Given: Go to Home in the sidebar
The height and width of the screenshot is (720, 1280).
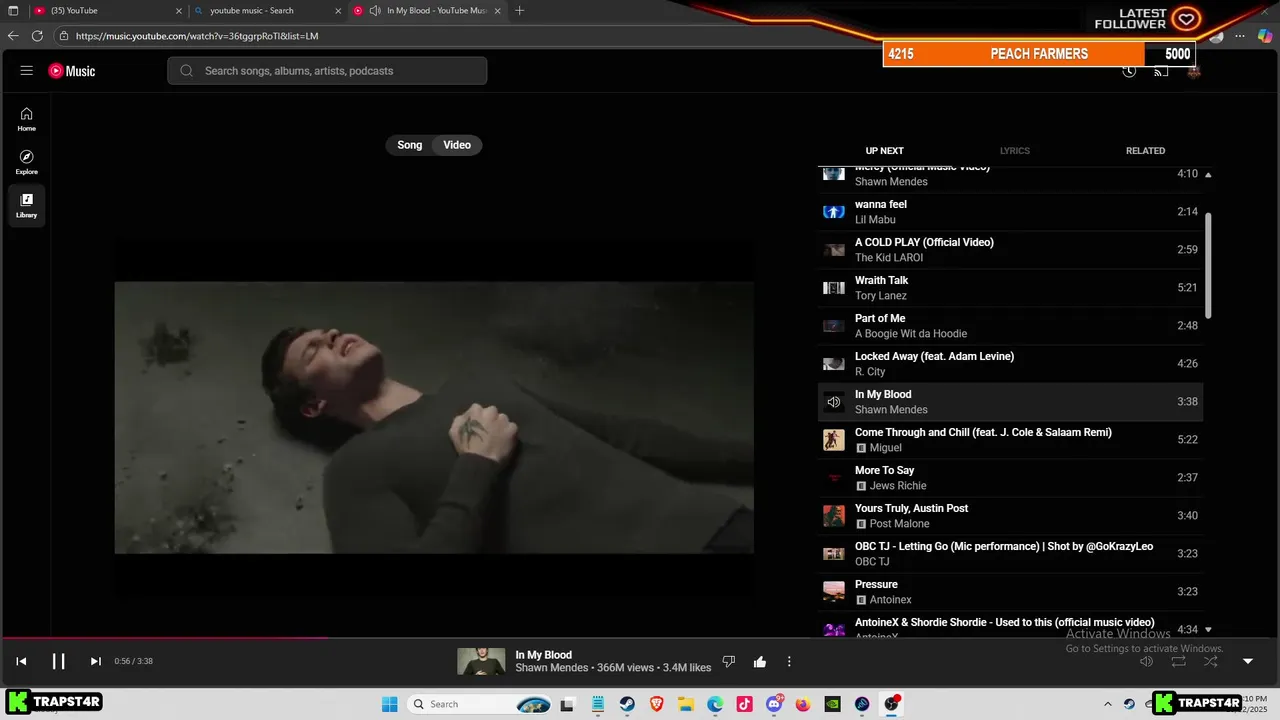Looking at the screenshot, I should pyautogui.click(x=27, y=119).
